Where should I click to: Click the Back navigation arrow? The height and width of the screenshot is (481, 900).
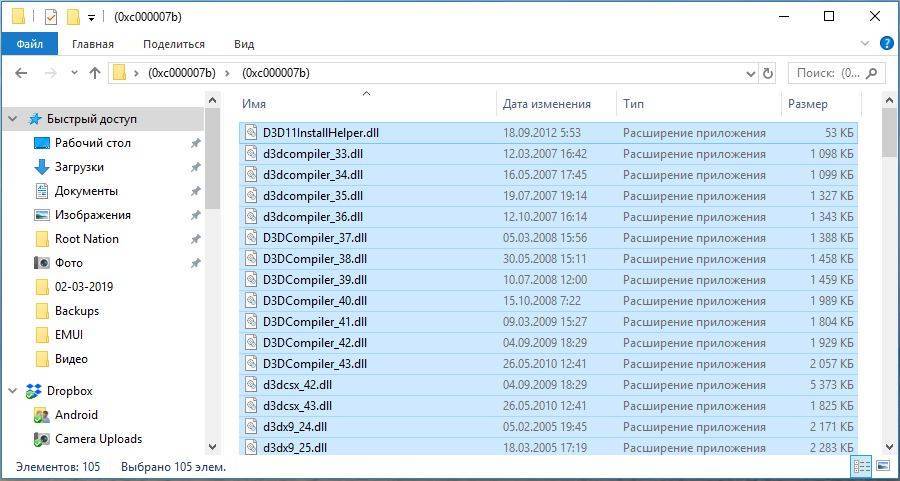click(21, 73)
